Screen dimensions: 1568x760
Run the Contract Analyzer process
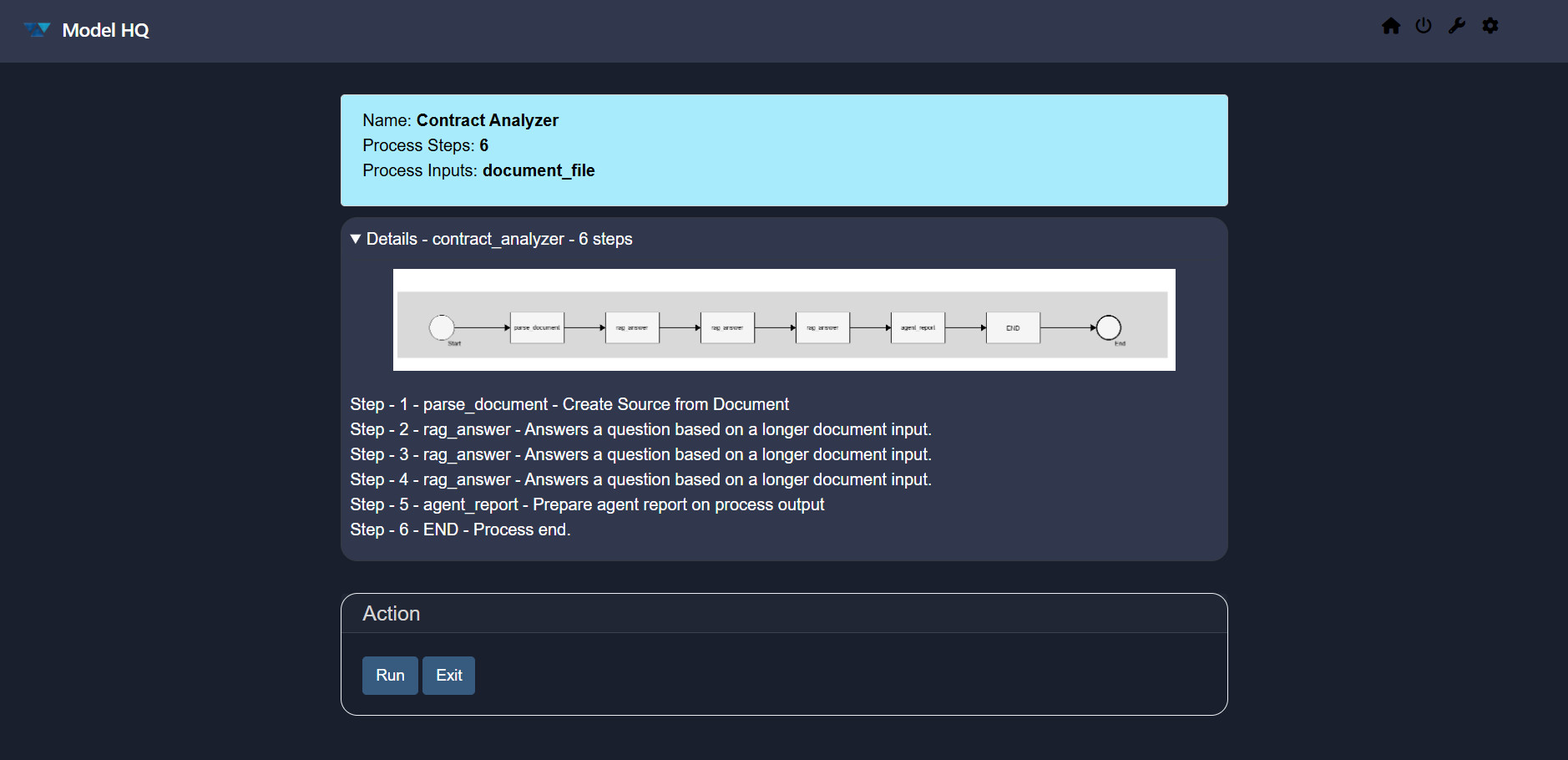pyautogui.click(x=390, y=675)
